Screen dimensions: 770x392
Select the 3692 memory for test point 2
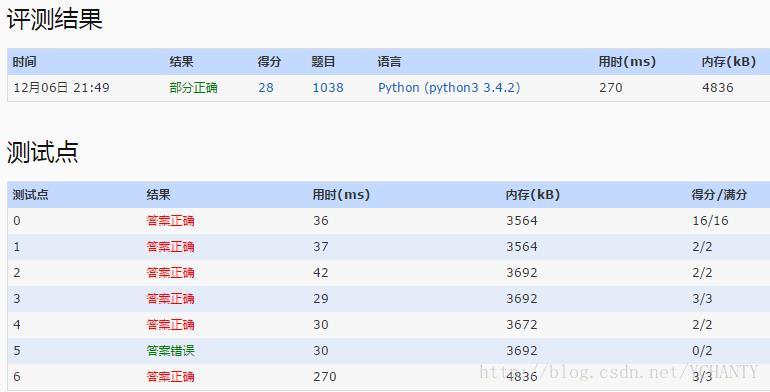point(522,273)
